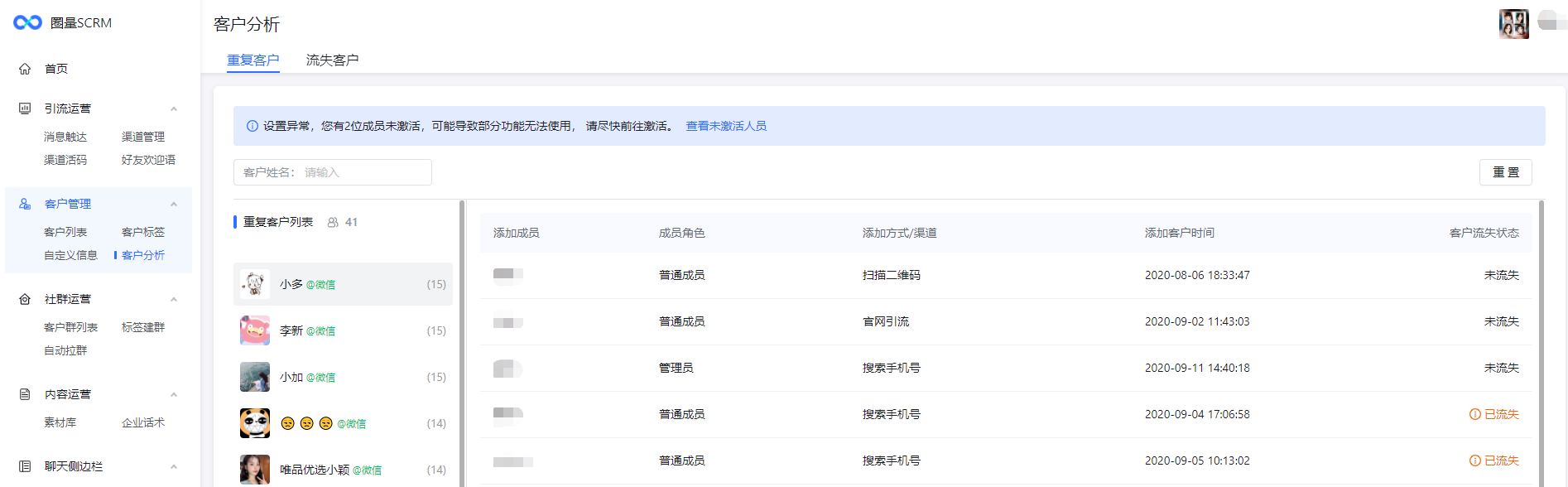
Task: Click 小多's avatar in the list
Action: 255,284
